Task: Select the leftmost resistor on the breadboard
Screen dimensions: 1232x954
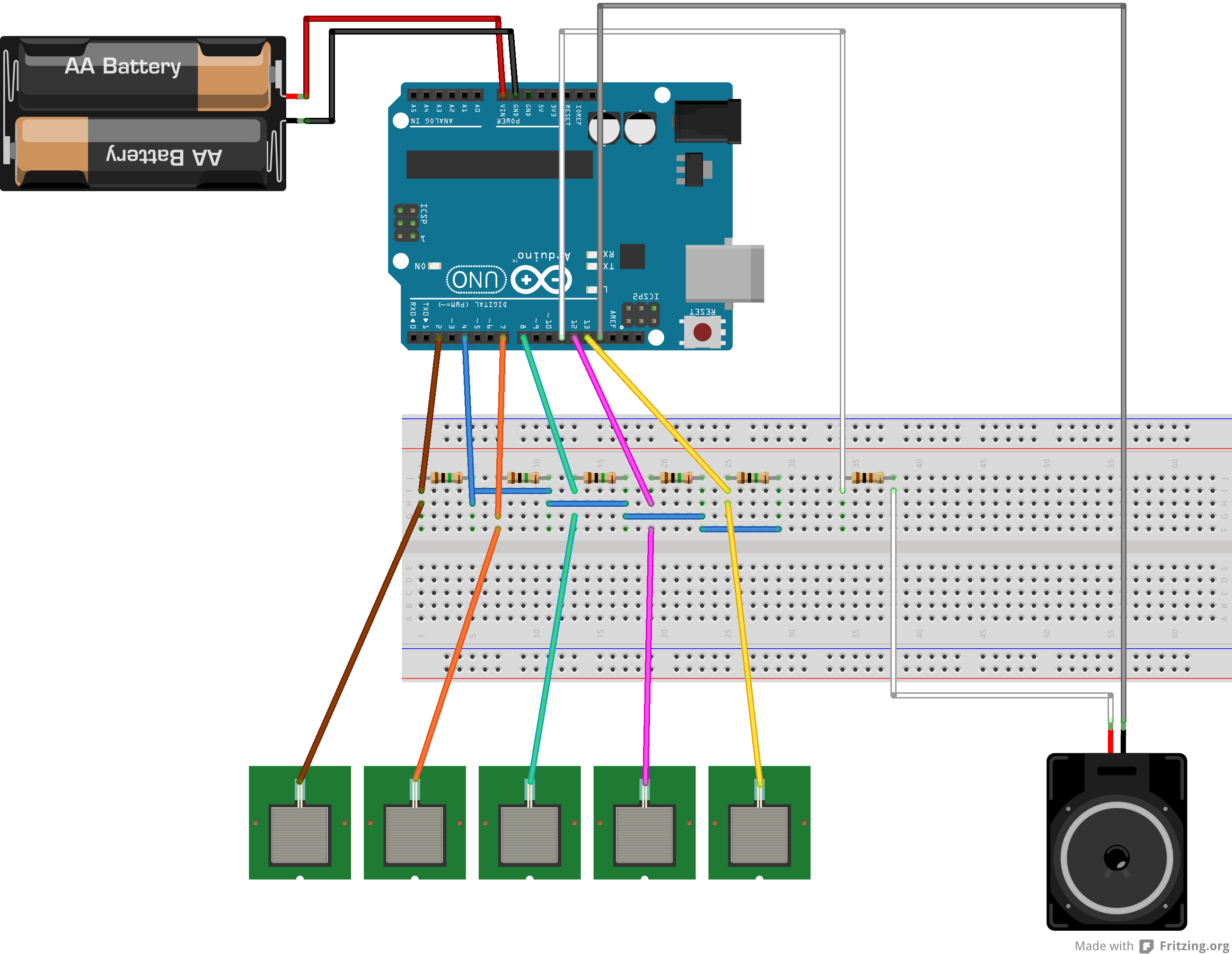Action: click(446, 478)
